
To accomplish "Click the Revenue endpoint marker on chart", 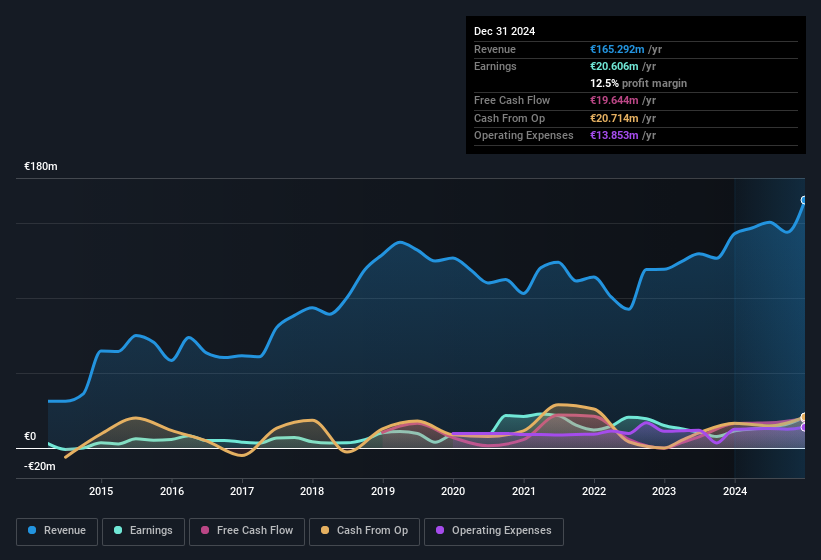I will click(804, 200).
